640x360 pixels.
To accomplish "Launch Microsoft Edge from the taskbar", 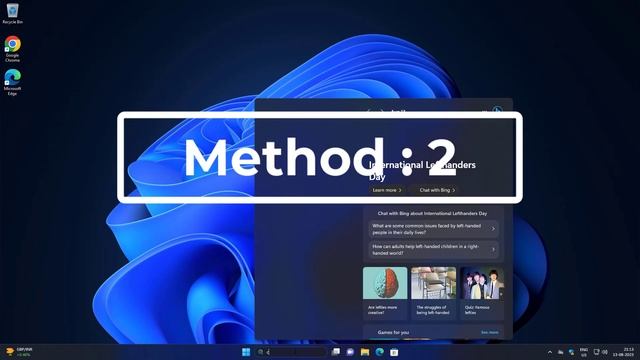I will [380, 352].
